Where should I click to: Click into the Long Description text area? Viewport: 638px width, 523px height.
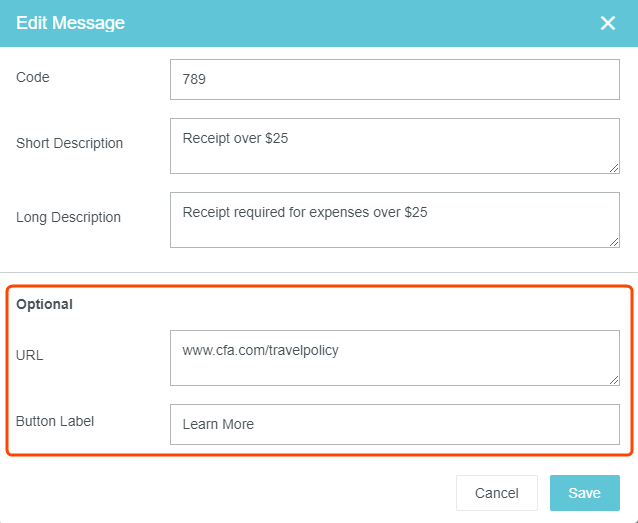coord(394,220)
